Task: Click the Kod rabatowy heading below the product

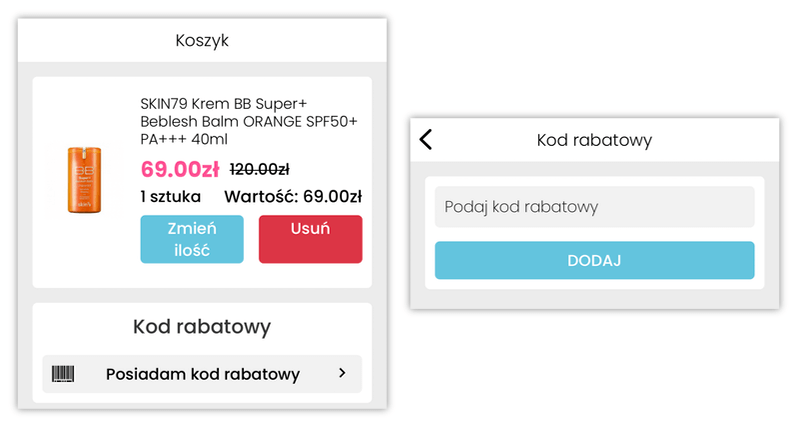Action: coord(202,326)
